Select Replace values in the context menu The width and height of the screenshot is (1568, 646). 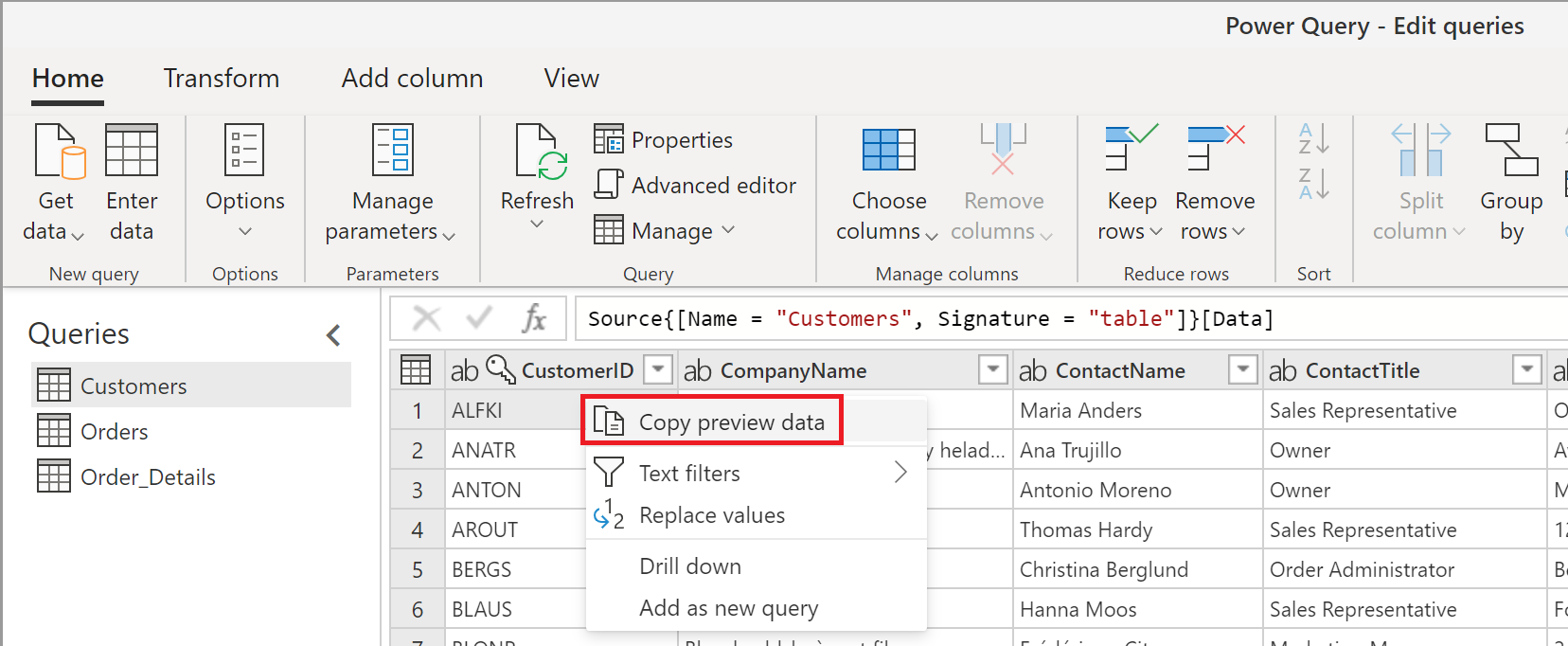tap(711, 515)
